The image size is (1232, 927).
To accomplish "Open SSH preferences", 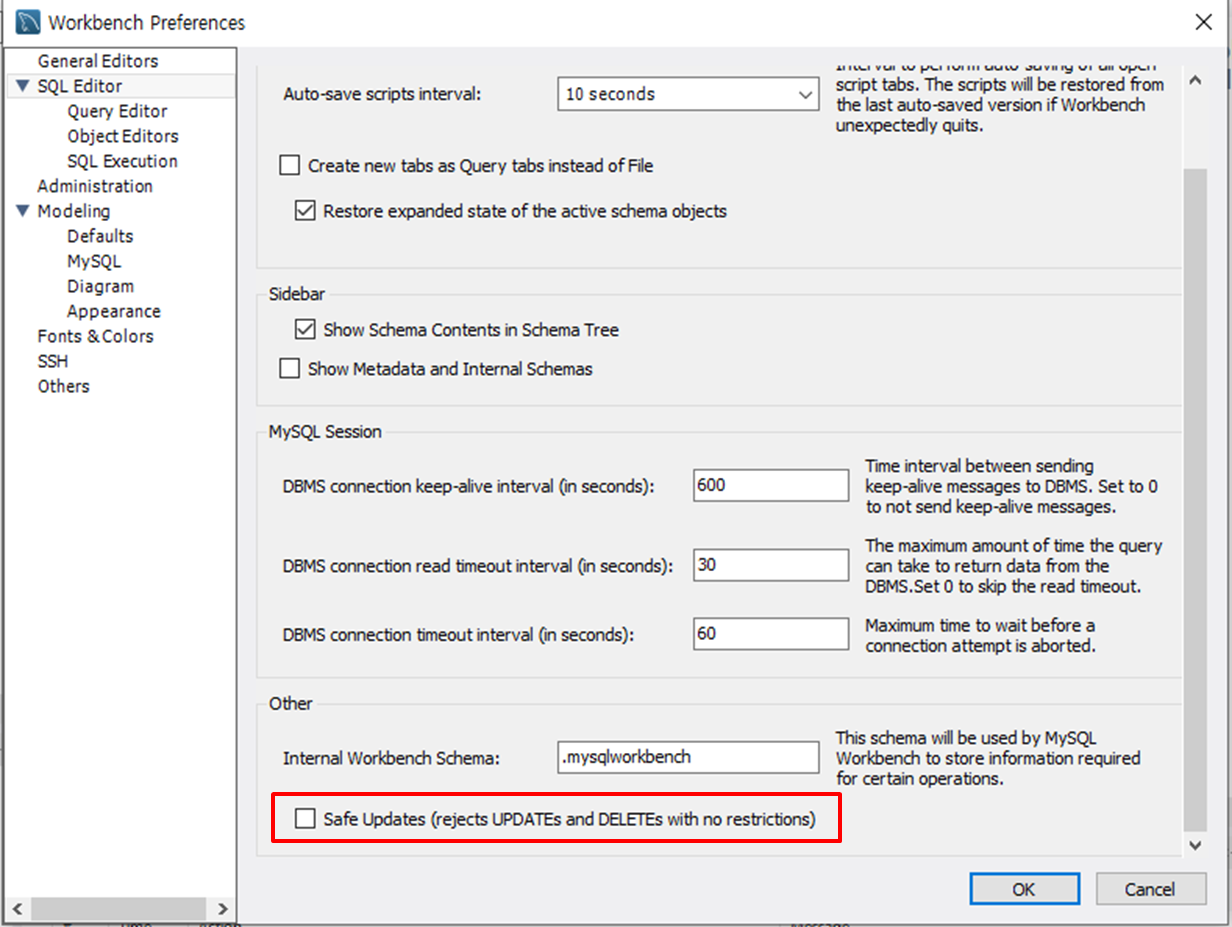I will pos(53,361).
